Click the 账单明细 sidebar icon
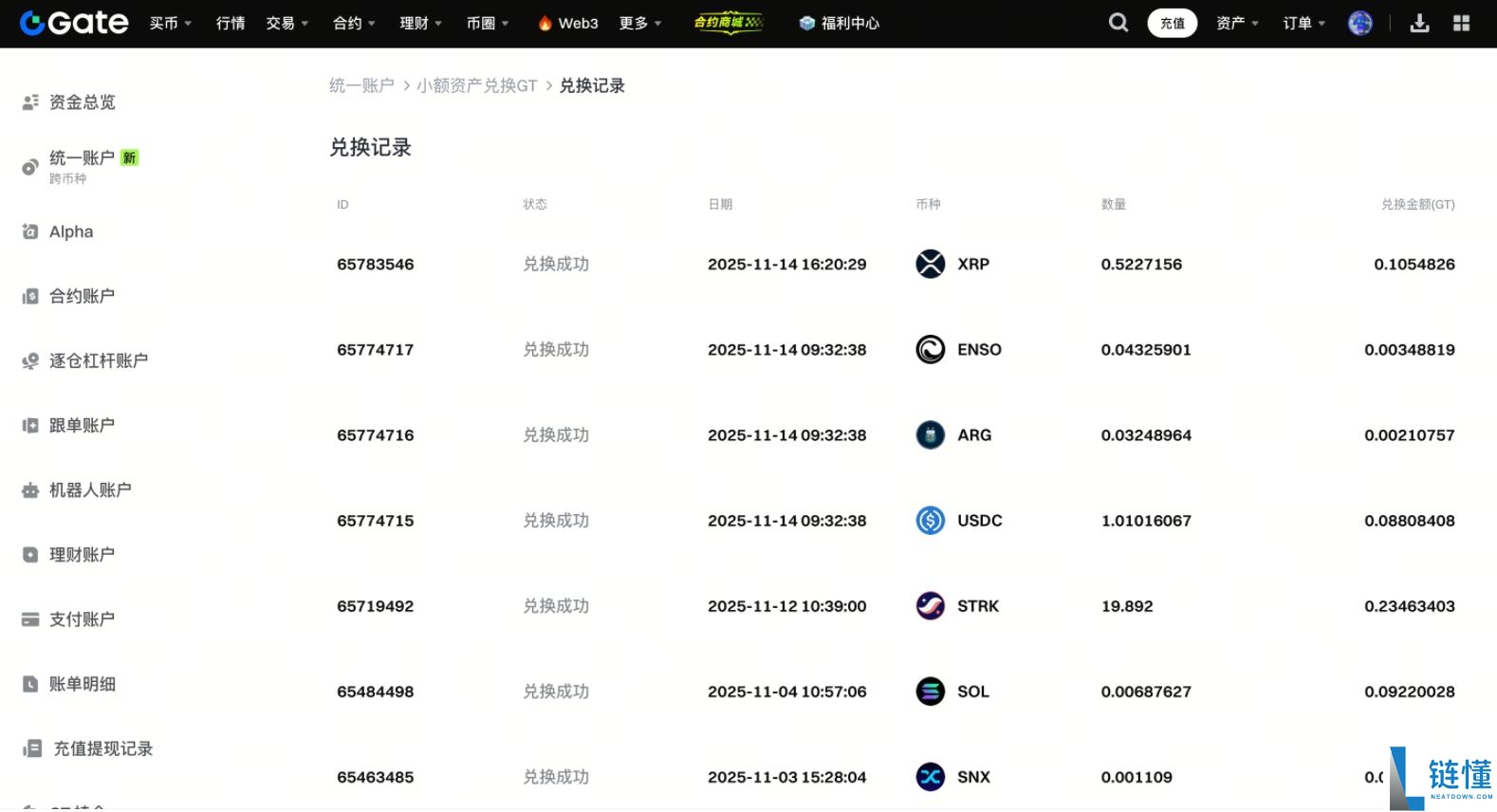Viewport: 1497px width, 812px height. [x=30, y=683]
